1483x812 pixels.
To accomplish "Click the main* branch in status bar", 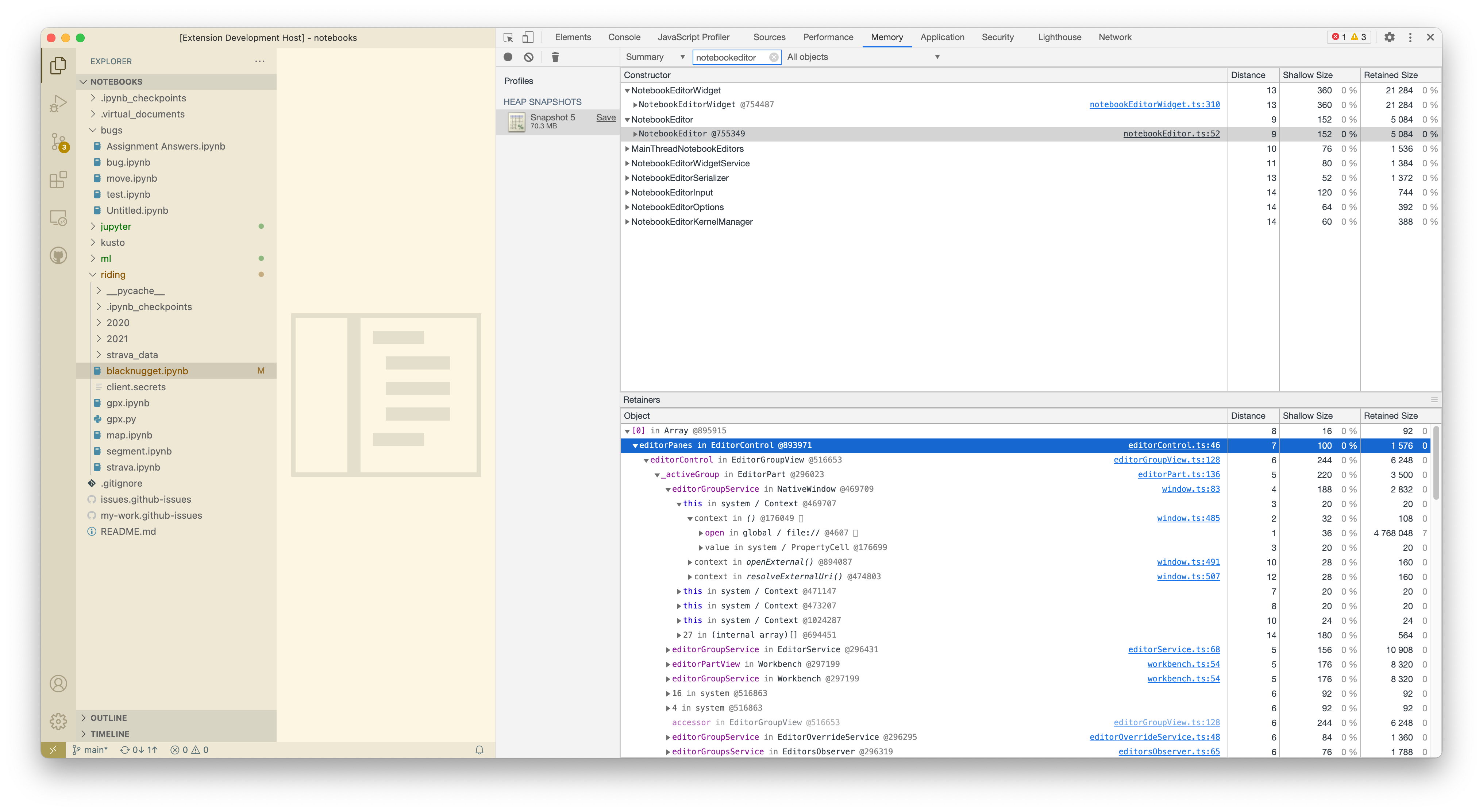I will click(90, 750).
